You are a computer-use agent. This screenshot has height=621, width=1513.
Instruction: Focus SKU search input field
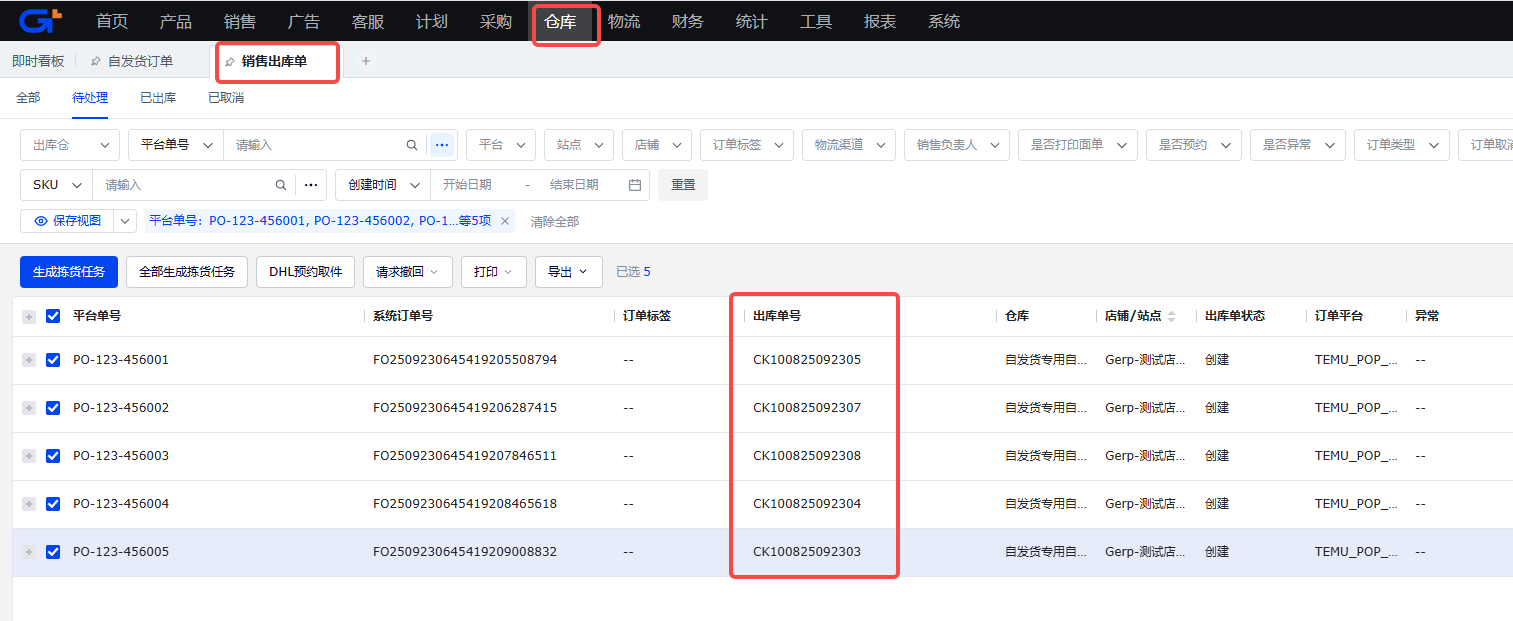(184, 185)
